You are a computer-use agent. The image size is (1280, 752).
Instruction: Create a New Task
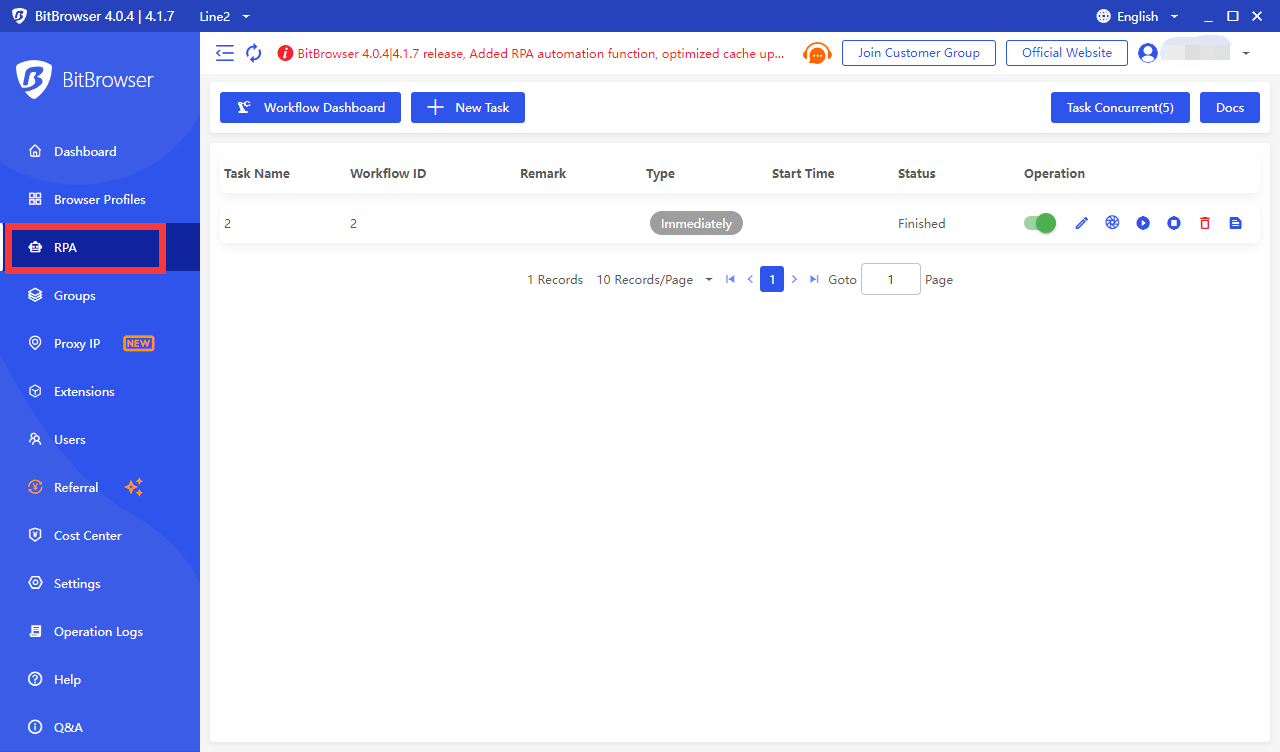[468, 107]
